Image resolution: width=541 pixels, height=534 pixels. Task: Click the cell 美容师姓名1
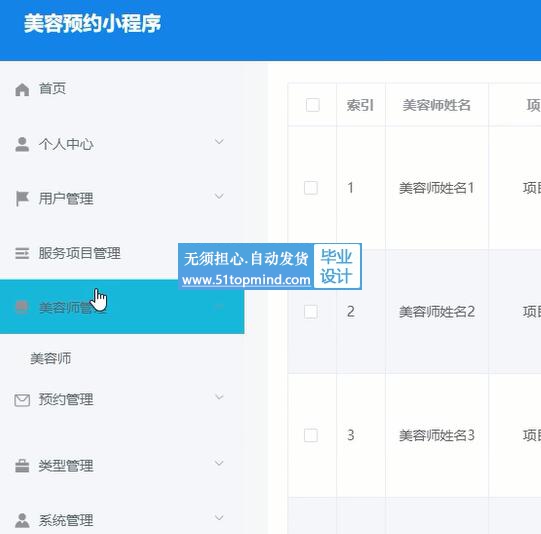click(x=436, y=188)
